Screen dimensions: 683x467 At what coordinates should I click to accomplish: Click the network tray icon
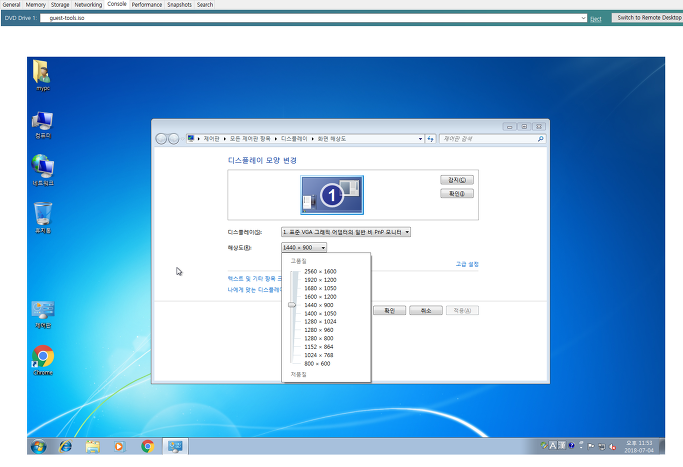602,447
